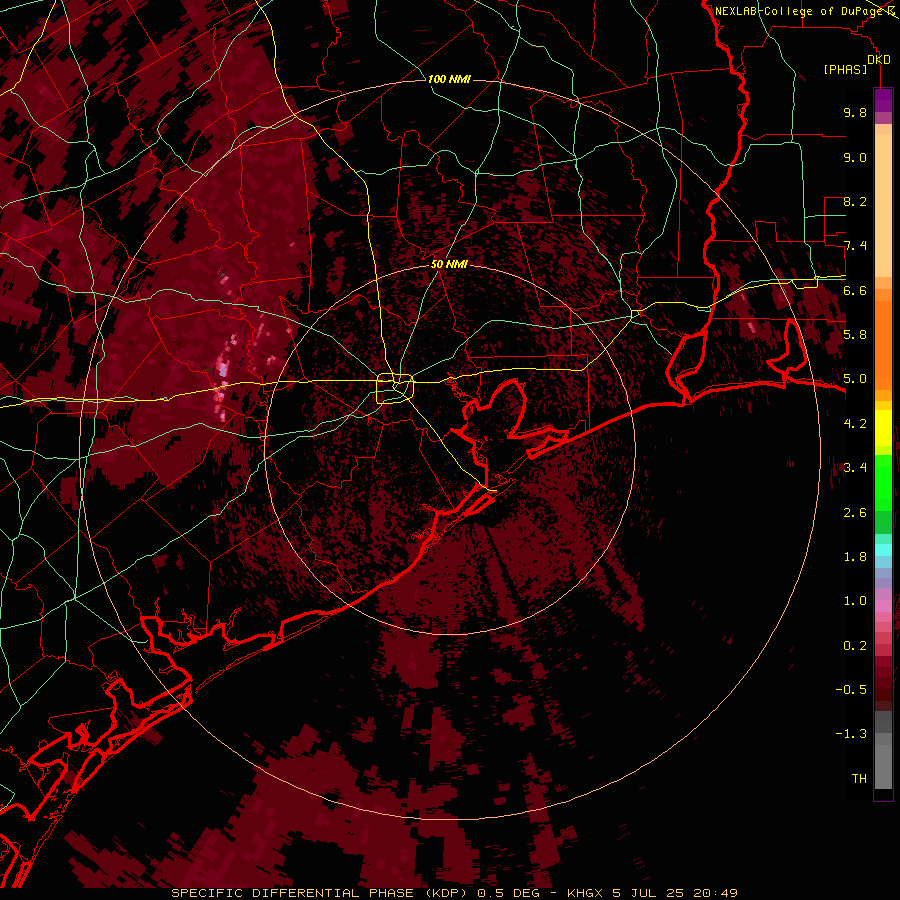Image resolution: width=900 pixels, height=900 pixels.
Task: Click the "DKD" label above the legend
Action: point(879,60)
